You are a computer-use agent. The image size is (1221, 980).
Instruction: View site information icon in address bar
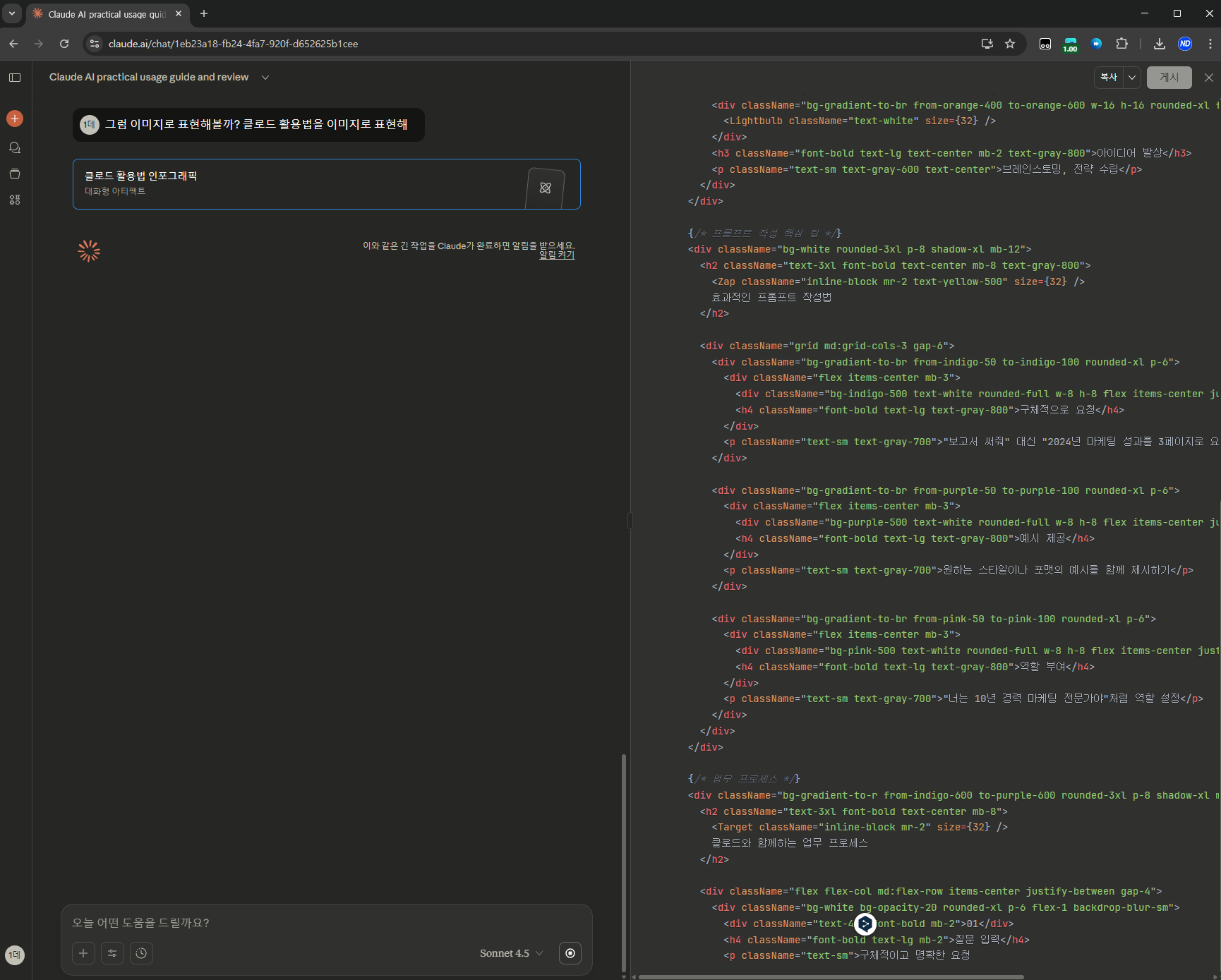95,44
